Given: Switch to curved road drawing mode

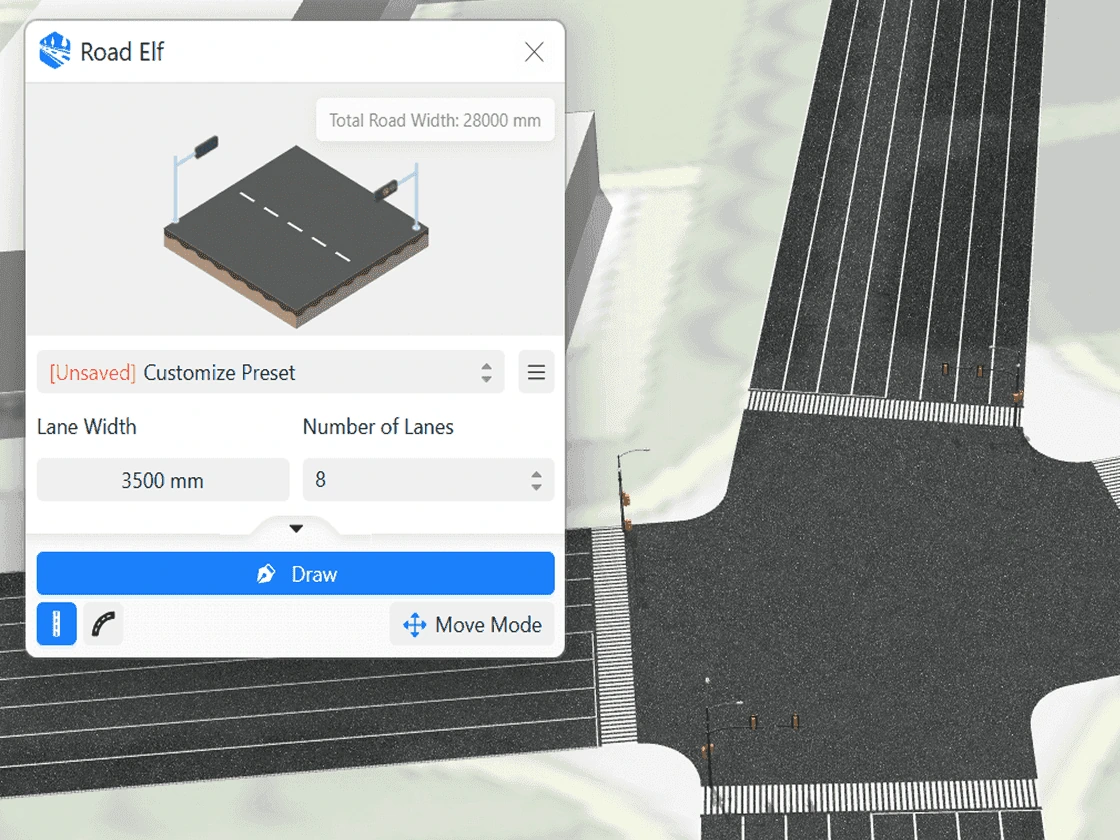Looking at the screenshot, I should pos(103,625).
